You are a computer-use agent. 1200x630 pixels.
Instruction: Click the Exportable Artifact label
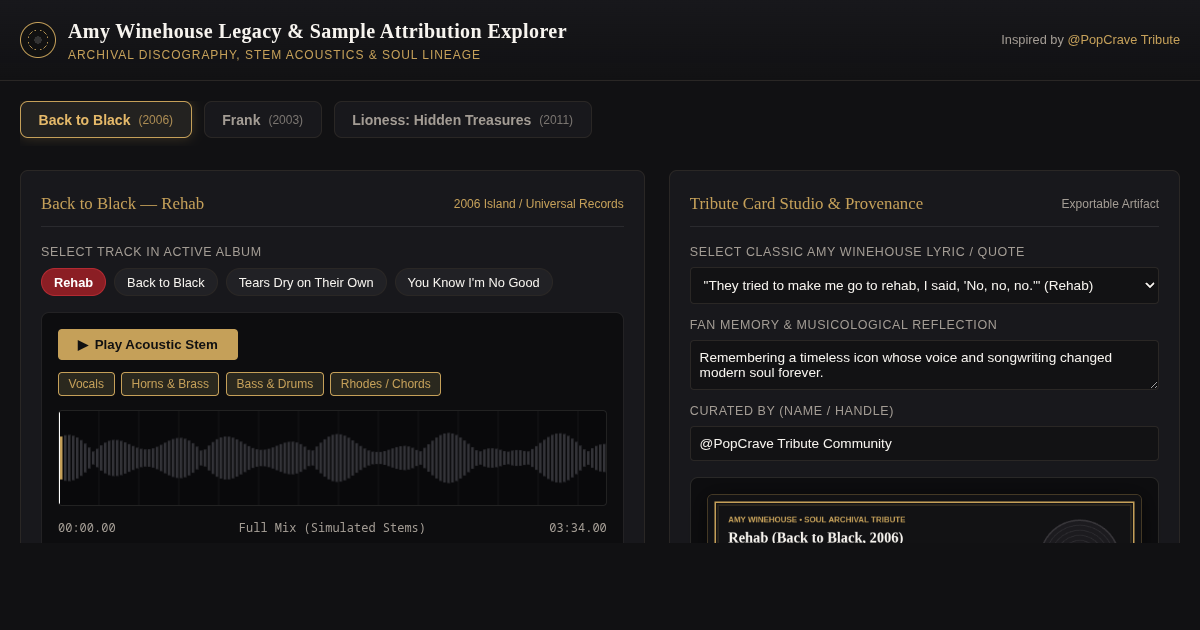tap(1110, 204)
